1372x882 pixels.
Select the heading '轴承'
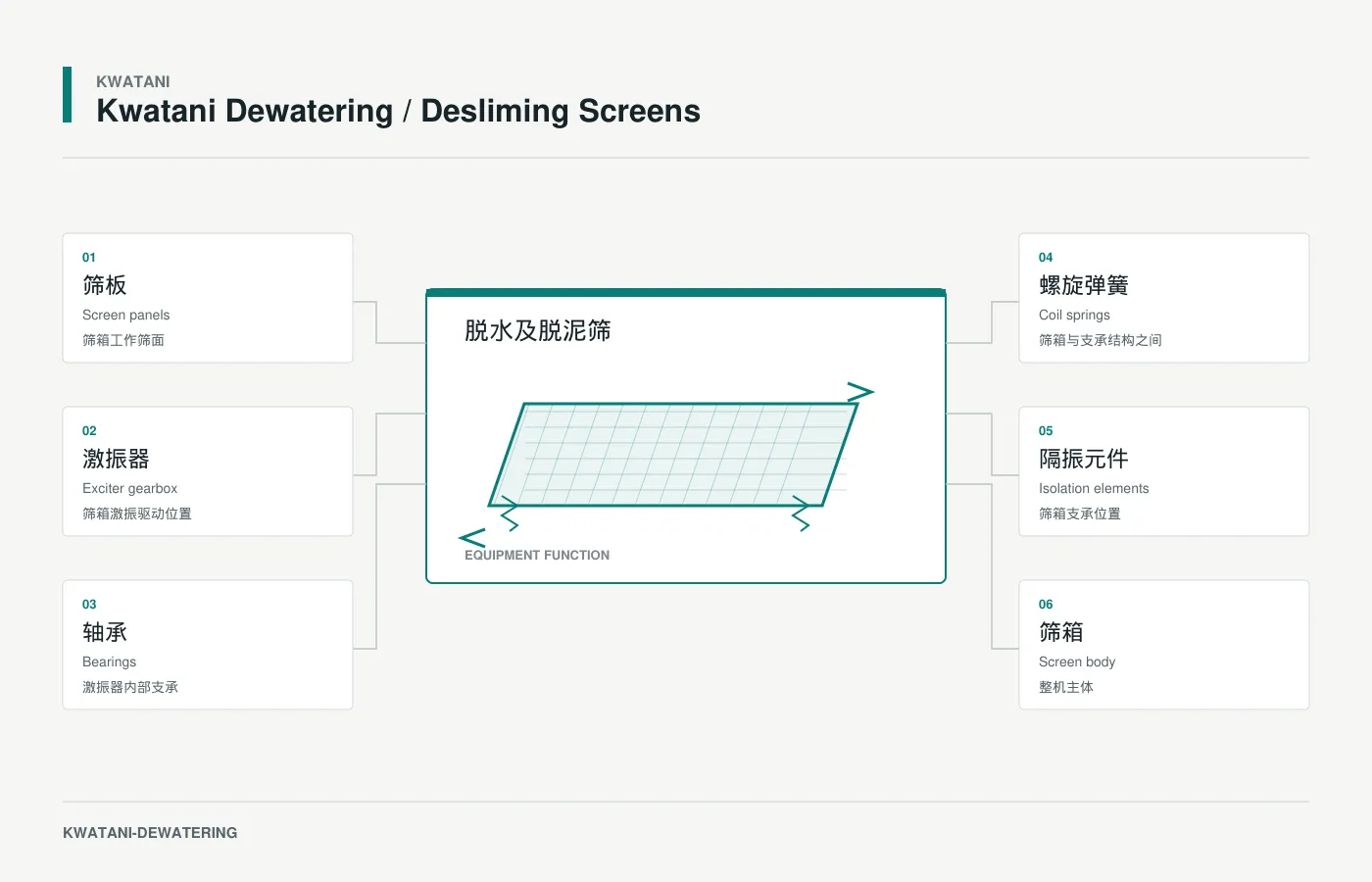click(105, 632)
